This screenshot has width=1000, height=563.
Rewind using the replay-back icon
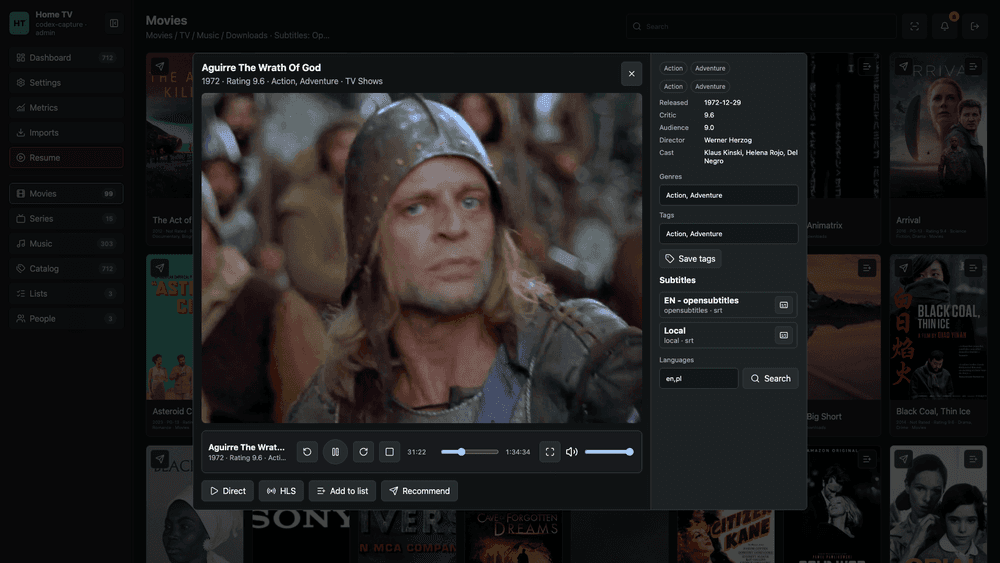pyautogui.click(x=307, y=452)
